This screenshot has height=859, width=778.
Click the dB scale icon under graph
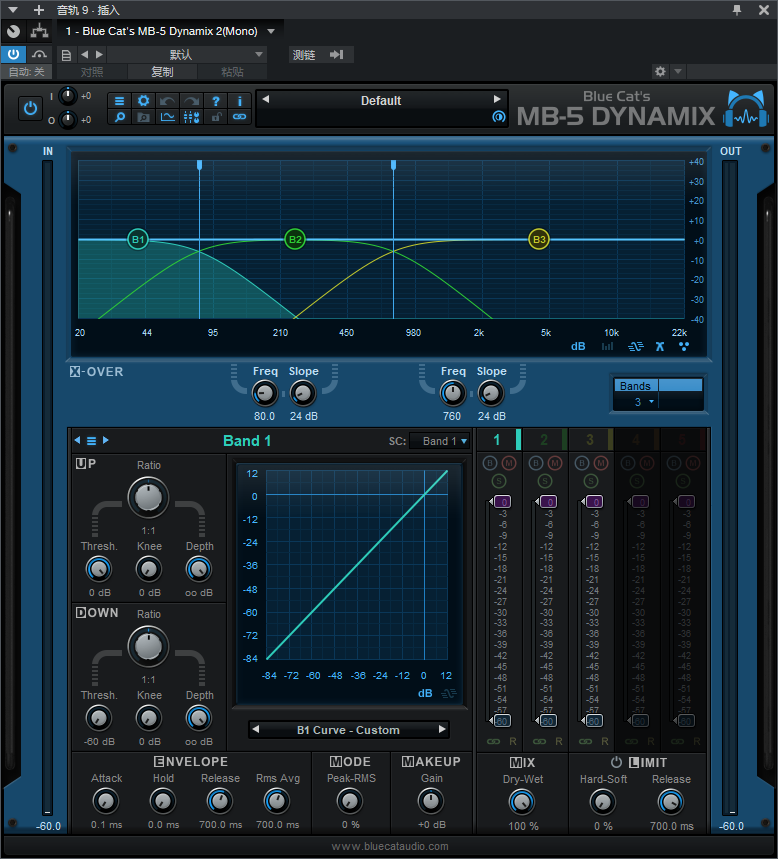click(x=578, y=346)
